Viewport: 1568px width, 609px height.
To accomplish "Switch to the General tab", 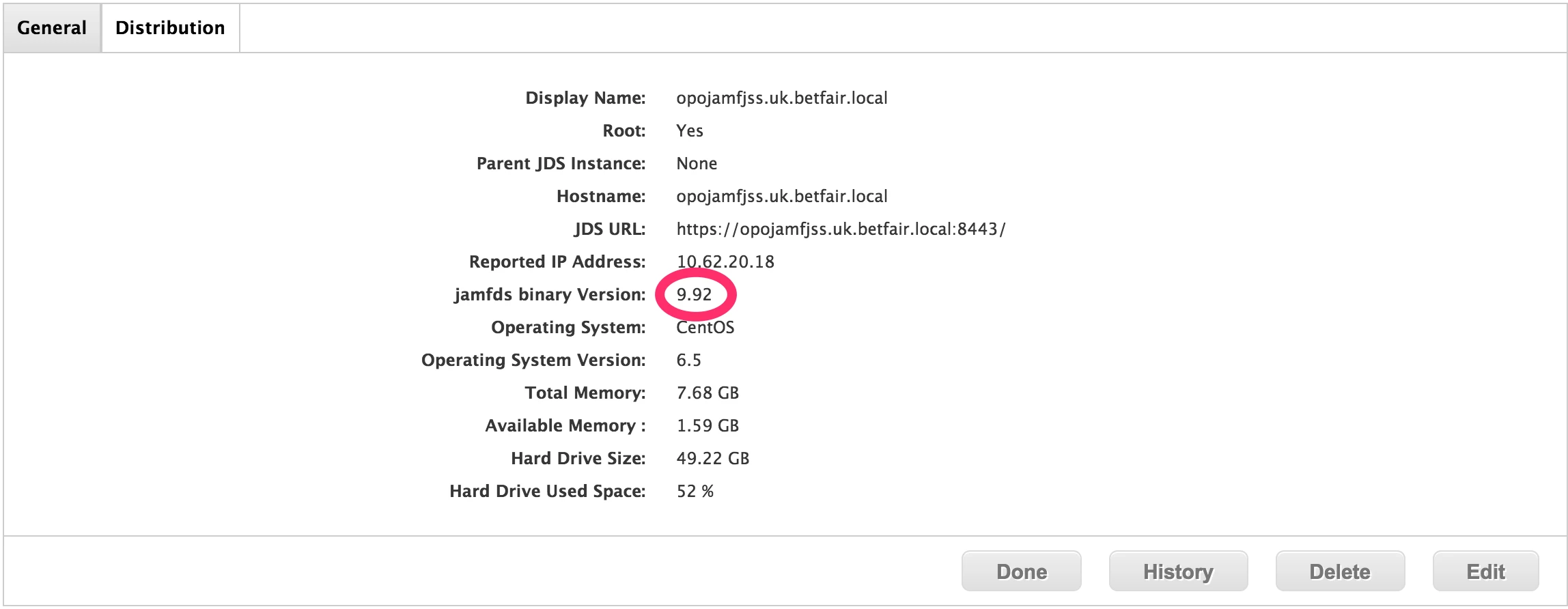I will tap(52, 28).
